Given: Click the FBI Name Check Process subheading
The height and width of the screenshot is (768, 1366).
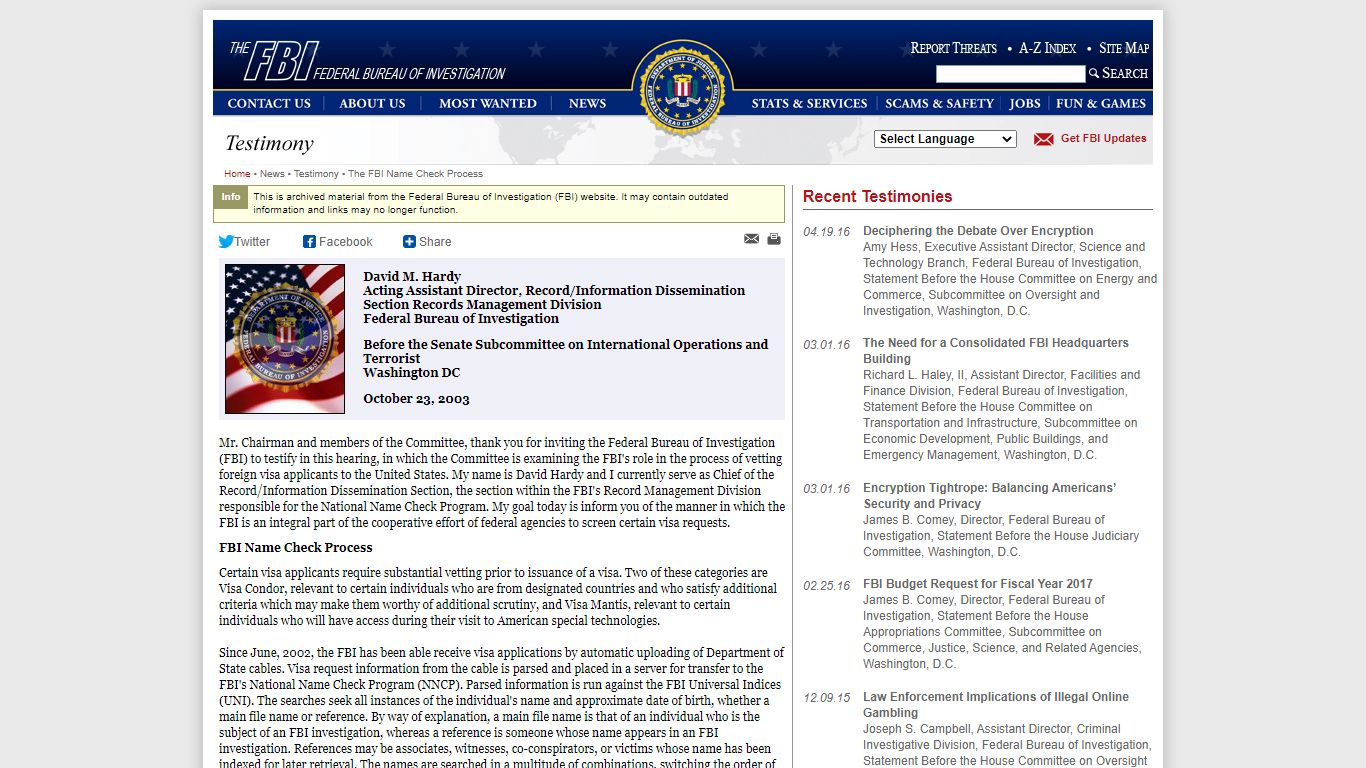Looking at the screenshot, I should (x=296, y=548).
